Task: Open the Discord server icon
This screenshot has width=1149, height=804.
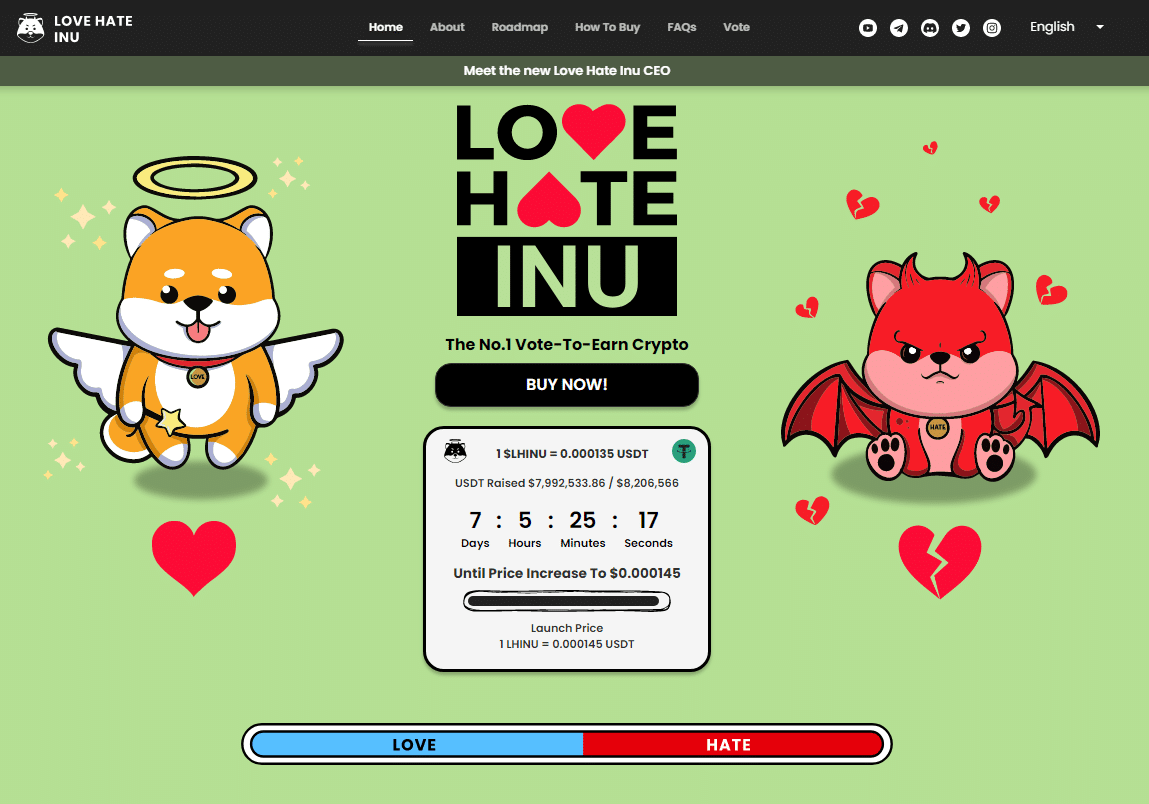Action: pyautogui.click(x=930, y=28)
